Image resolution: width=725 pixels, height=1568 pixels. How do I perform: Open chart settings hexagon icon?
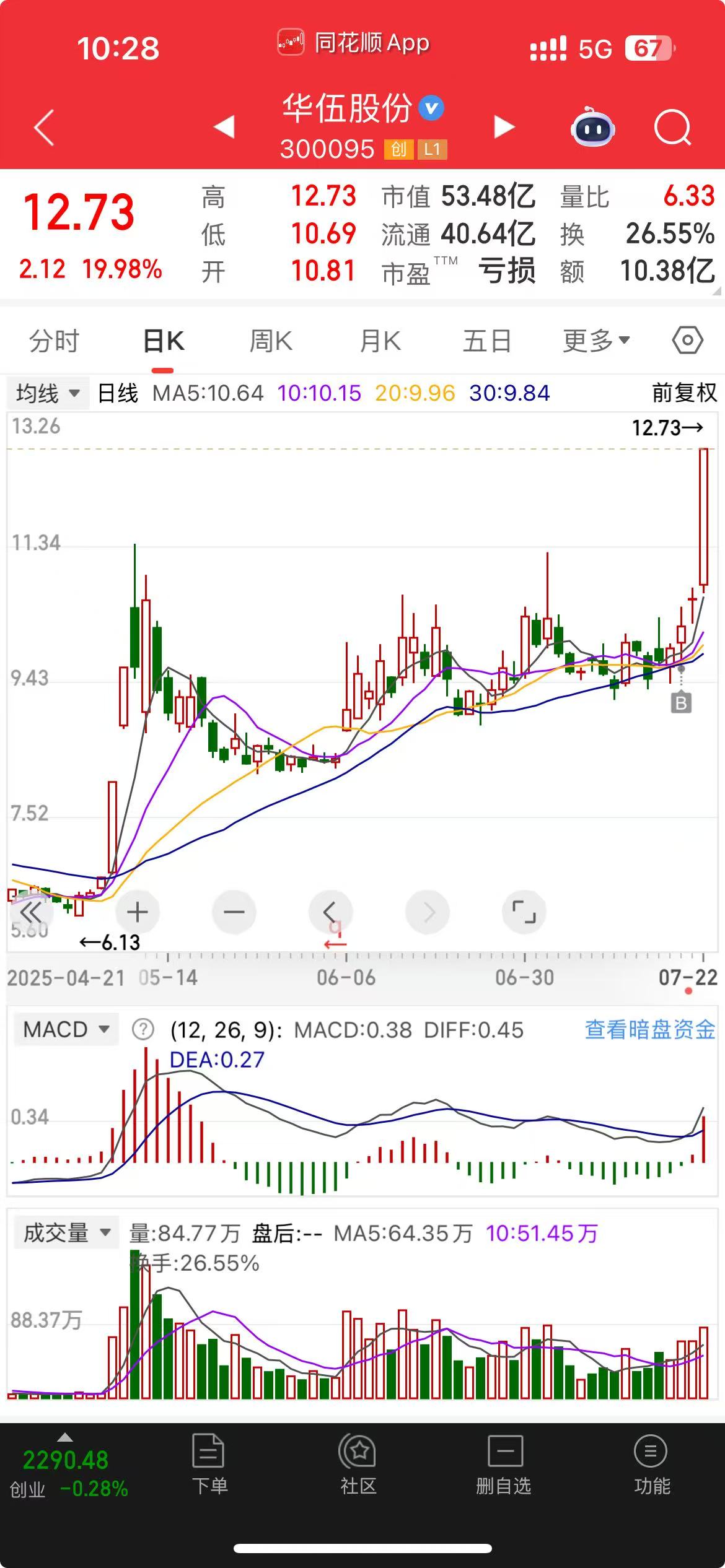(x=687, y=341)
